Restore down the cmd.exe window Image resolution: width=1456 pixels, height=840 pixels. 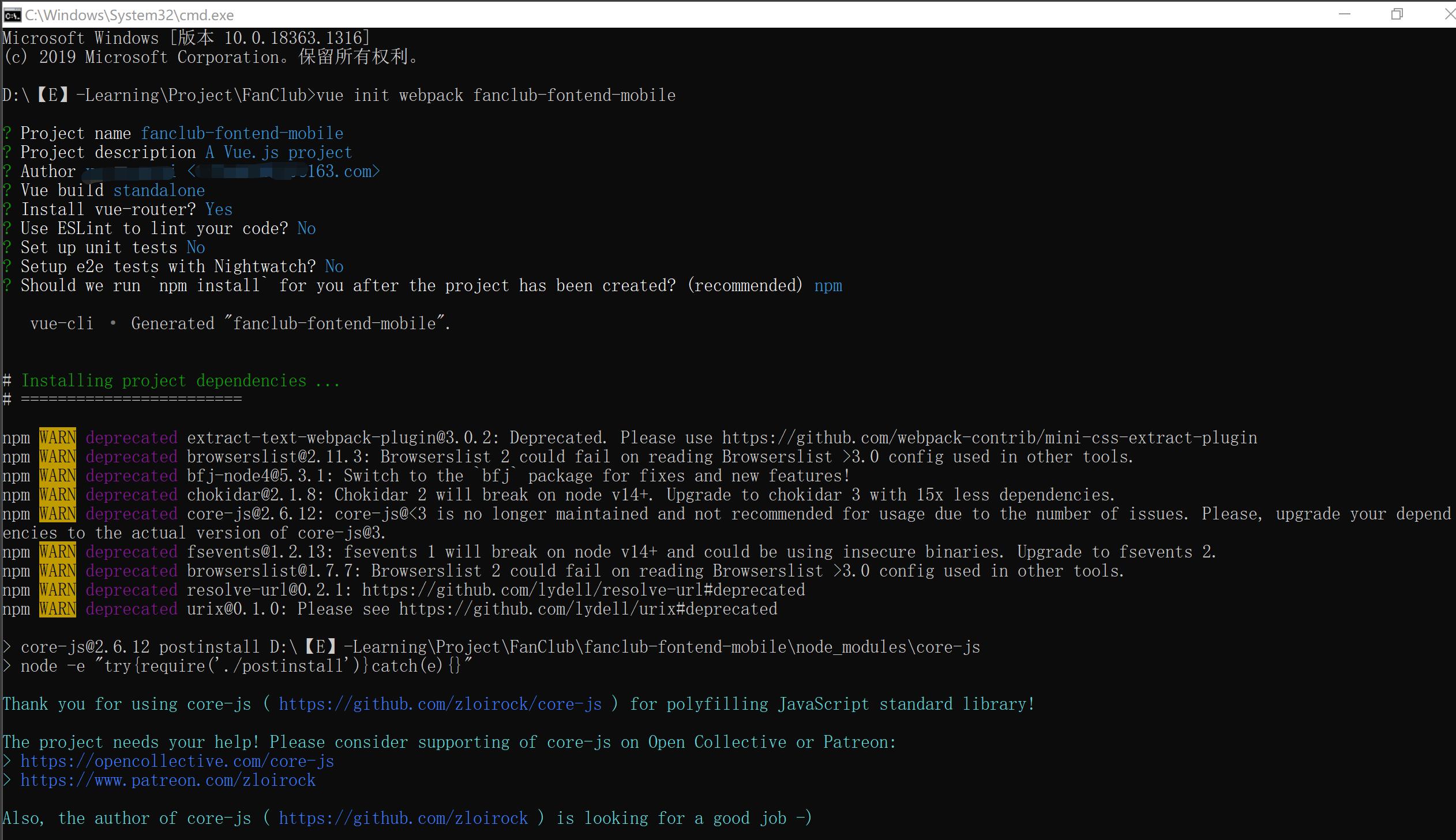(1397, 14)
